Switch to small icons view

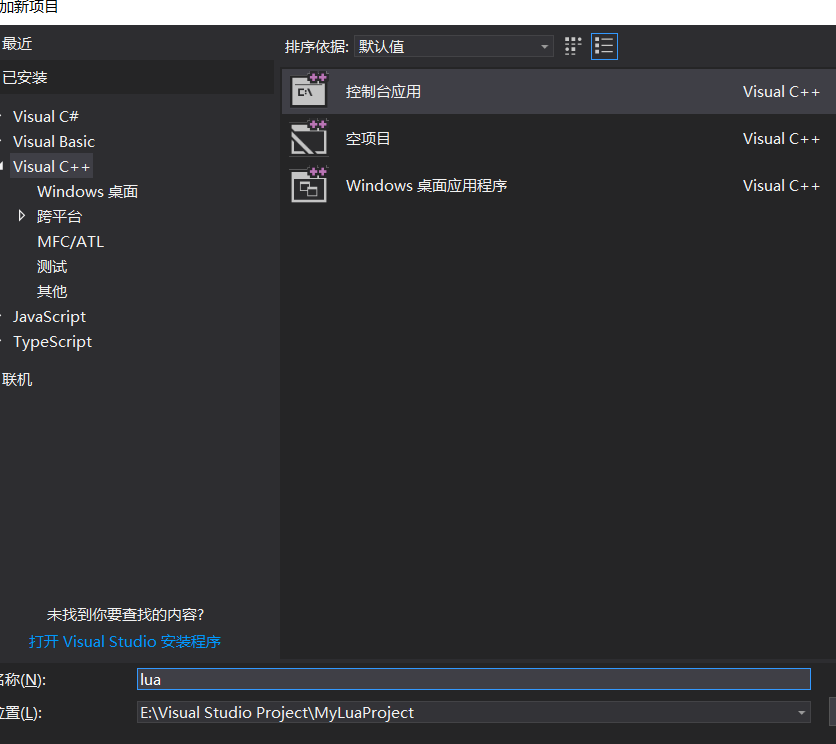pyautogui.click(x=573, y=46)
